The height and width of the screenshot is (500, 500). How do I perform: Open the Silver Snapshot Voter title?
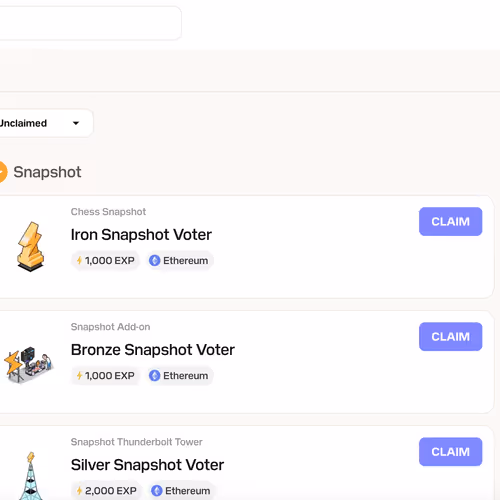point(147,465)
